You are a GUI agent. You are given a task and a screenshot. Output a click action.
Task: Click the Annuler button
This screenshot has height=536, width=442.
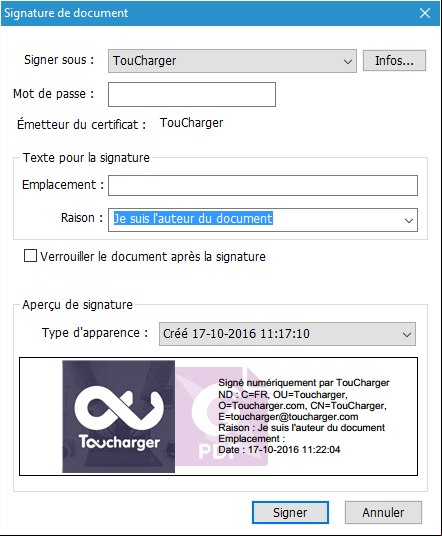point(383,512)
